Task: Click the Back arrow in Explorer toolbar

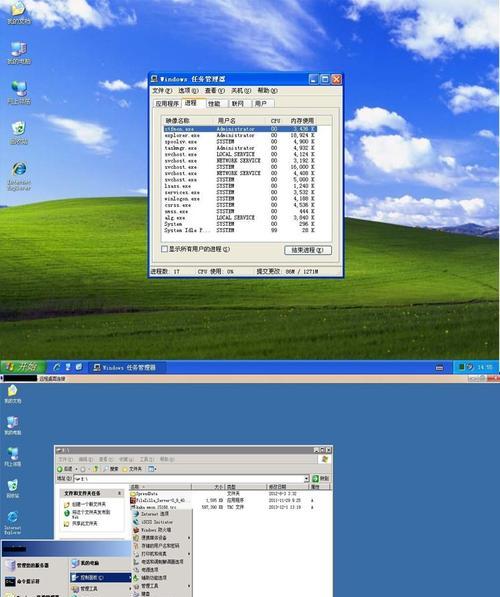Action: coord(65,469)
